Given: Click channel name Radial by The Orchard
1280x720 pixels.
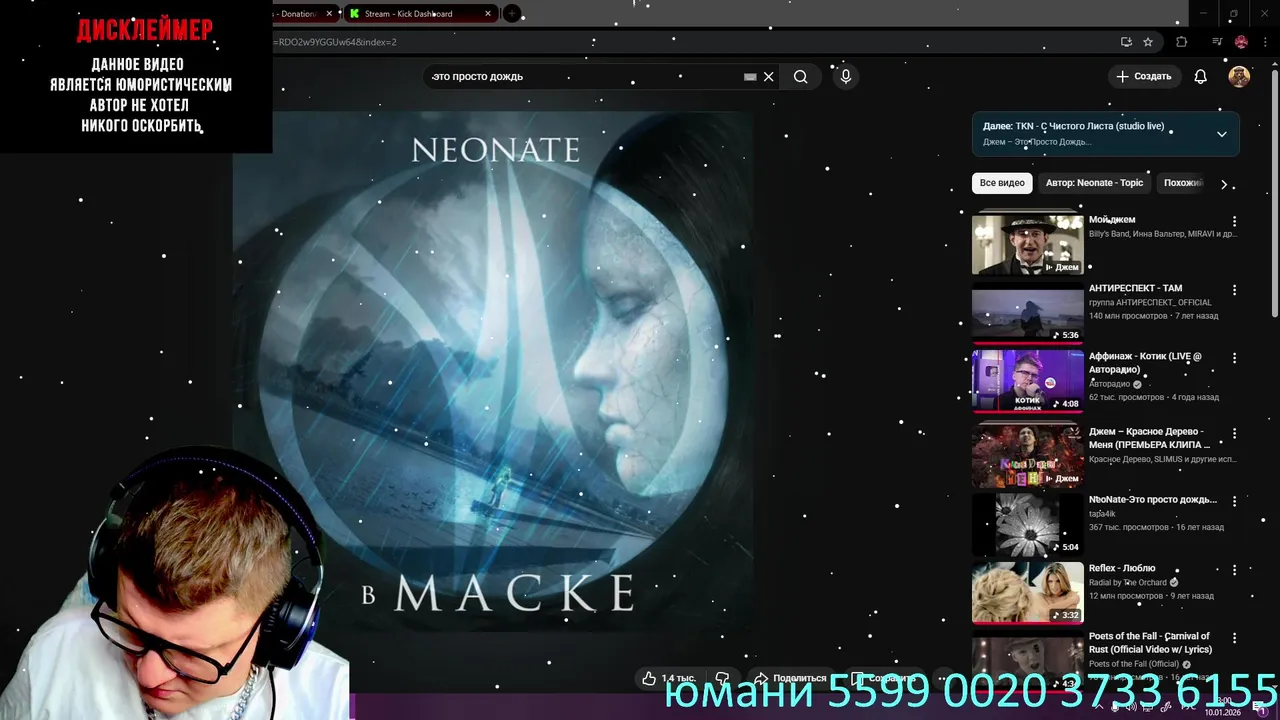Looking at the screenshot, I should 1128,582.
